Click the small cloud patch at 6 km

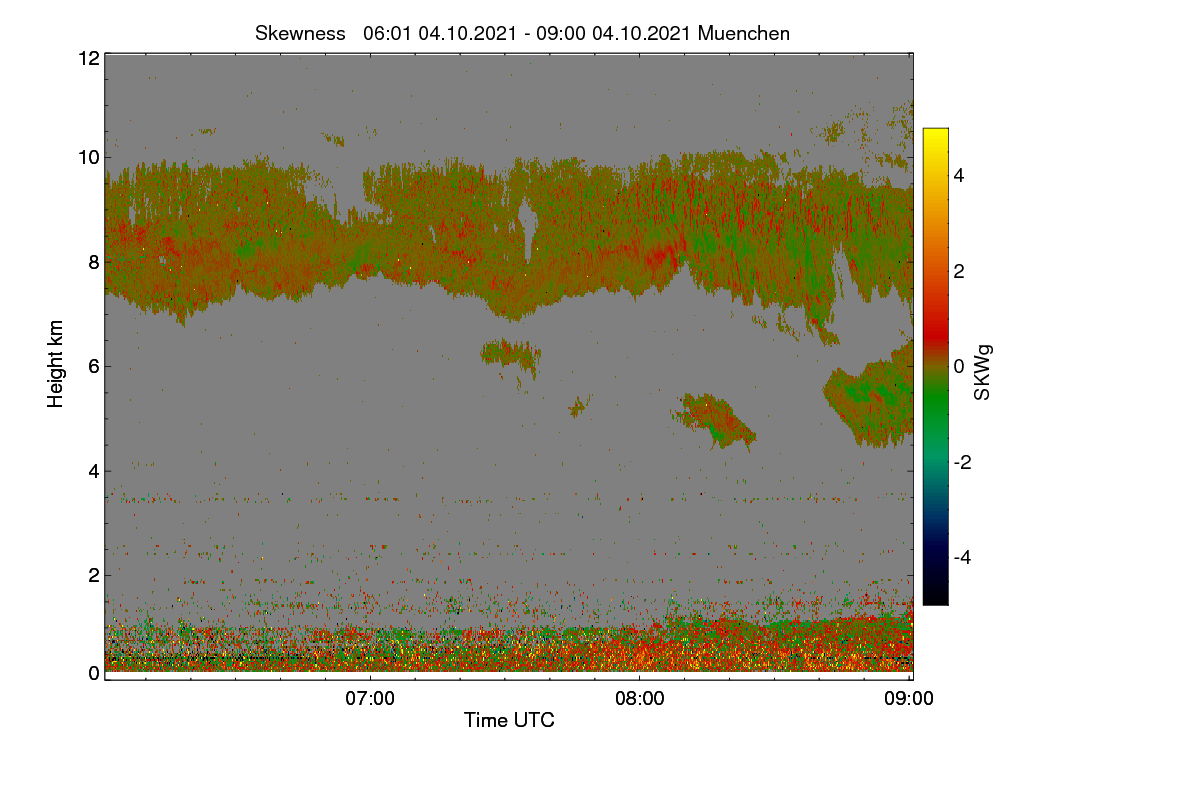[x=510, y=353]
